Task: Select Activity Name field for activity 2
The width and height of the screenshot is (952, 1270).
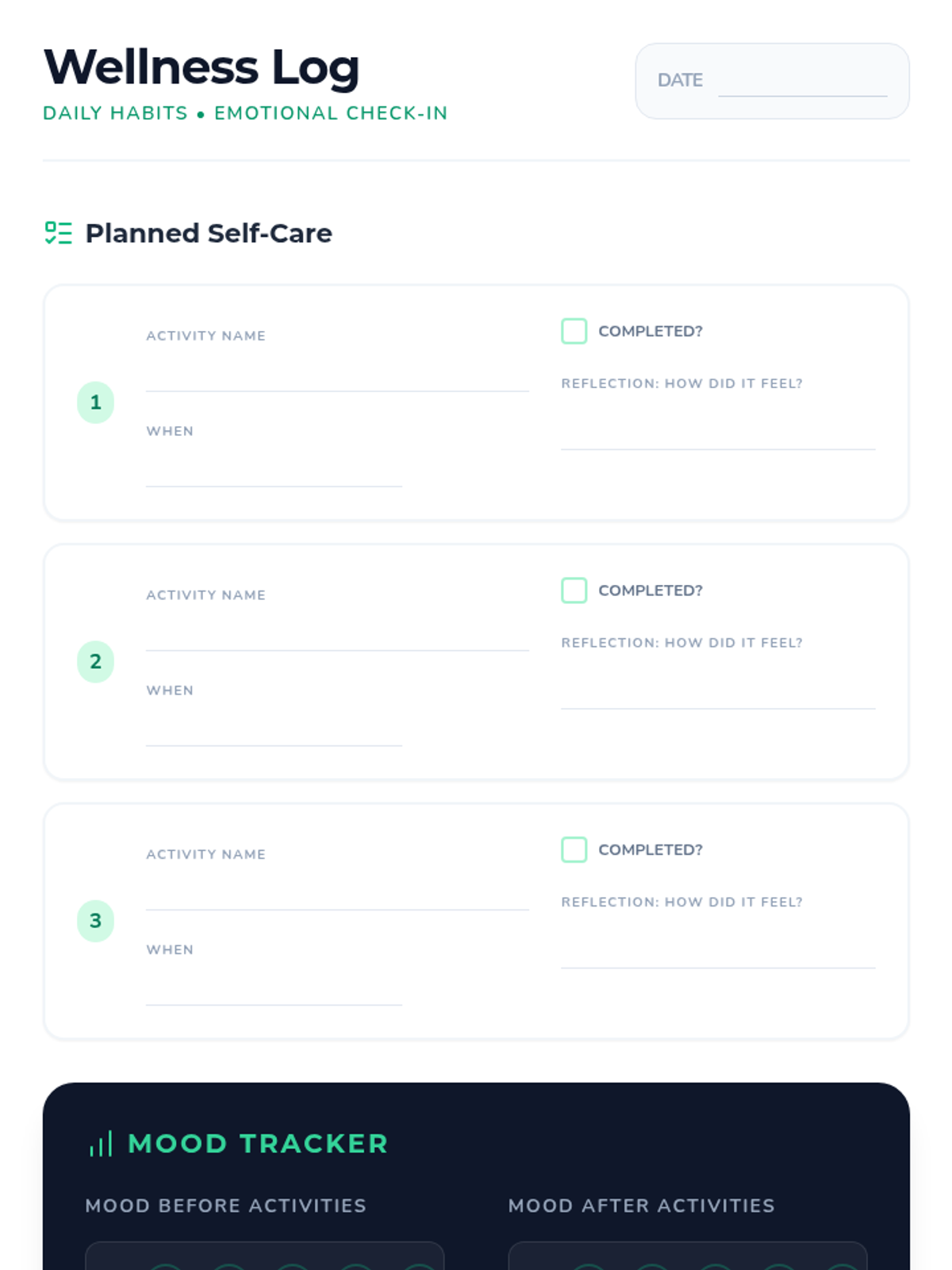Action: point(337,632)
